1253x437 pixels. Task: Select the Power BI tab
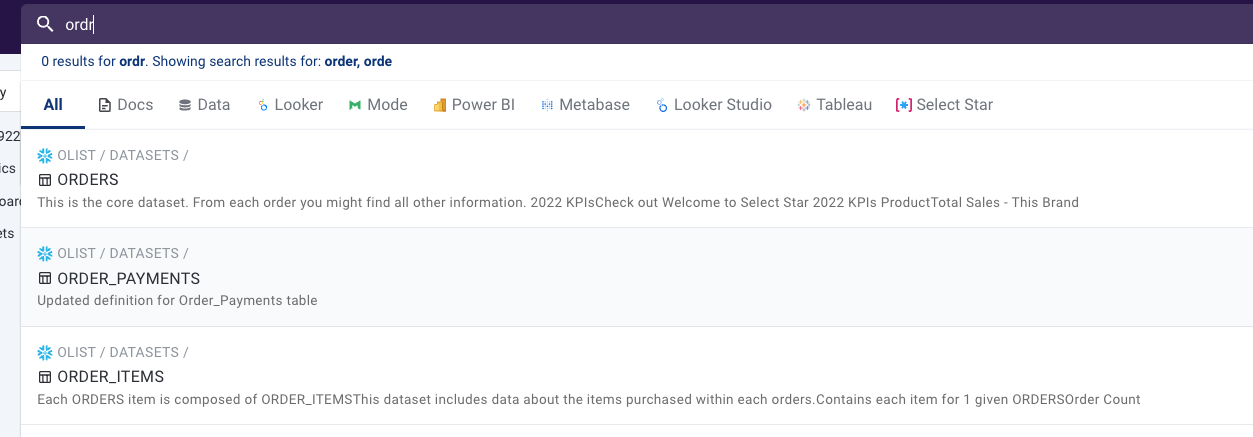(x=474, y=105)
